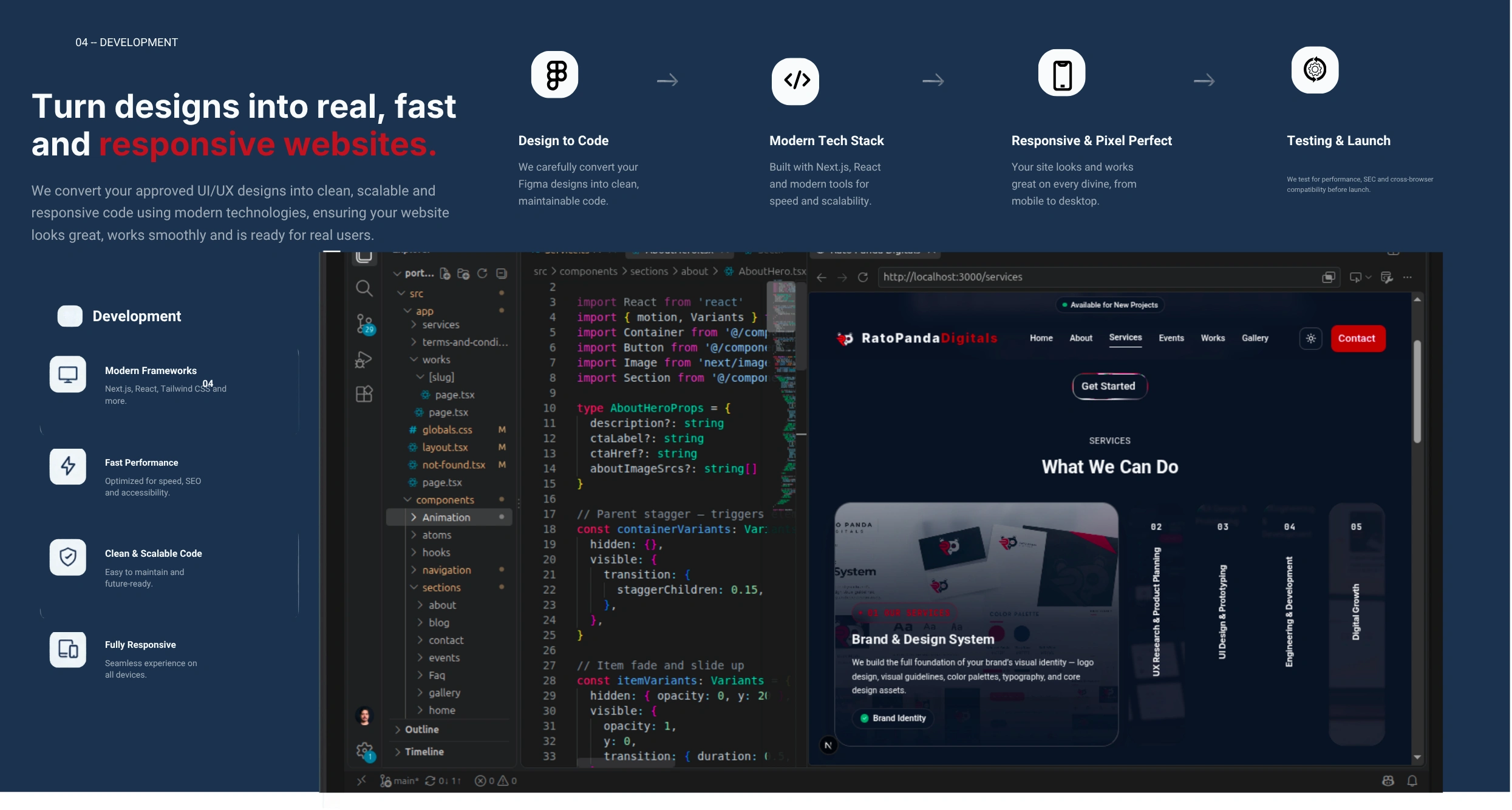The width and height of the screenshot is (1512, 810).
Task: Go back in the browser preview
Action: [822, 277]
